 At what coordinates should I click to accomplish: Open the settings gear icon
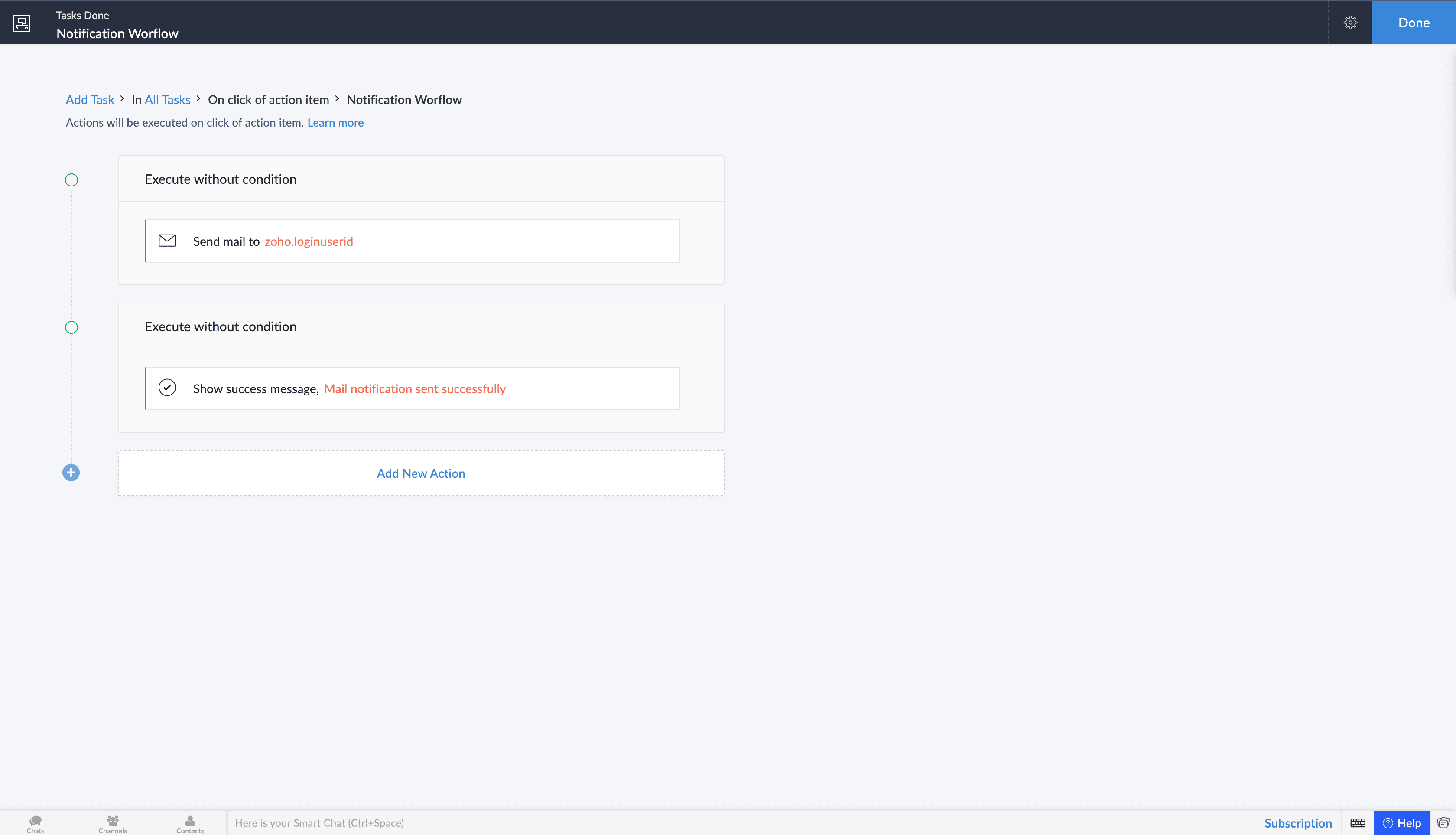[1350, 23]
